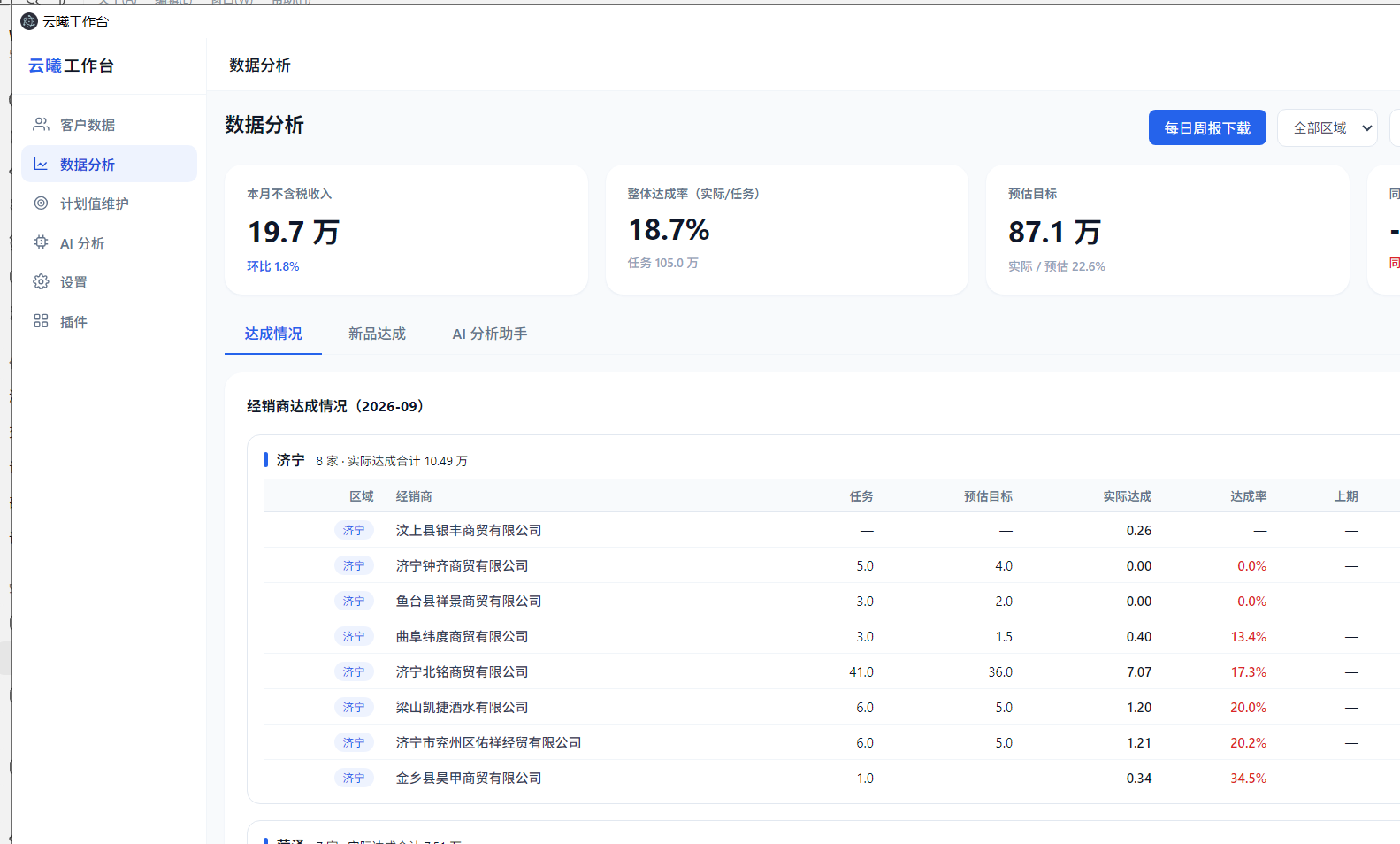The image size is (1400, 844).
Task: Click the 实际达成 column header
Action: tap(1127, 496)
